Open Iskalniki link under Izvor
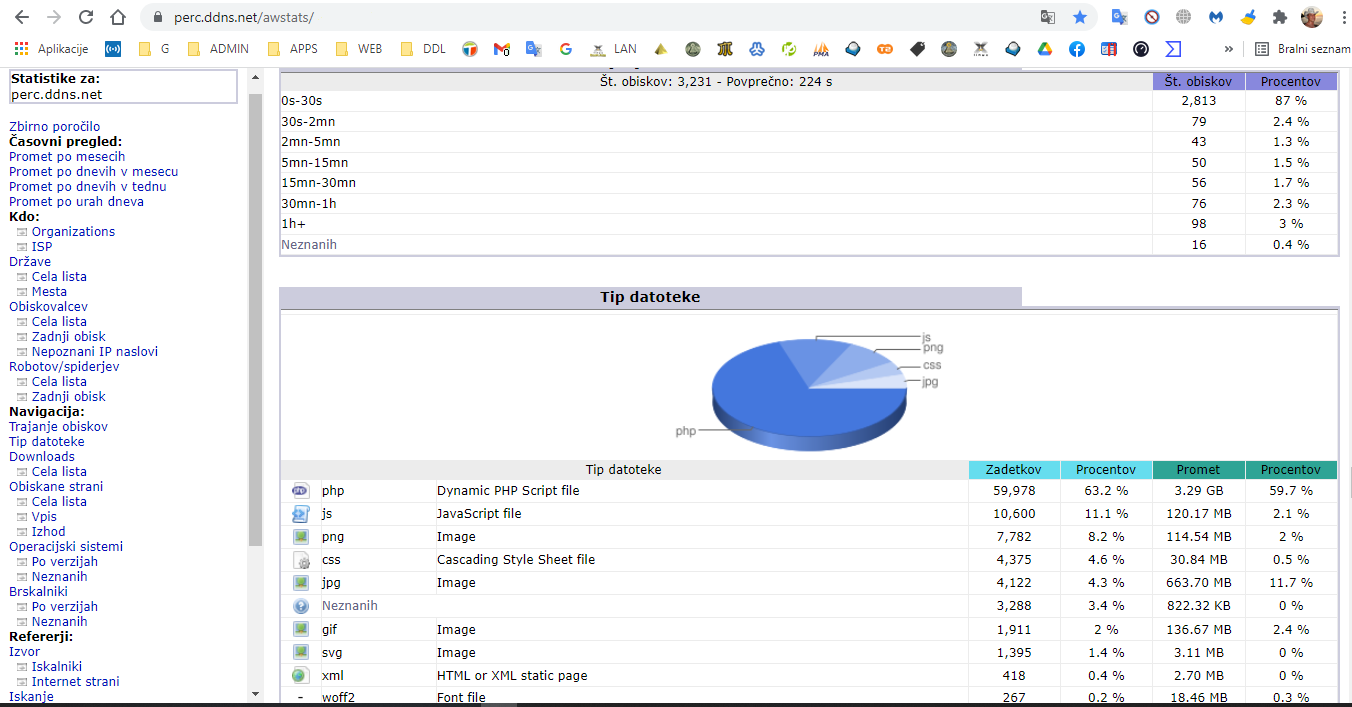 57,666
